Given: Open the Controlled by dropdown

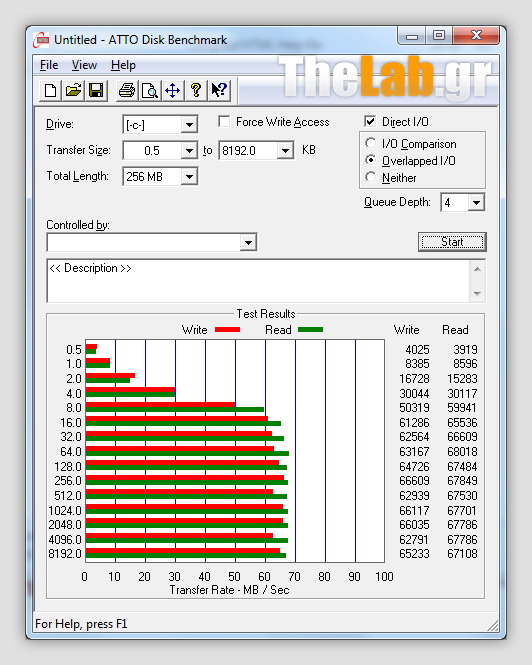Looking at the screenshot, I should pos(152,243).
